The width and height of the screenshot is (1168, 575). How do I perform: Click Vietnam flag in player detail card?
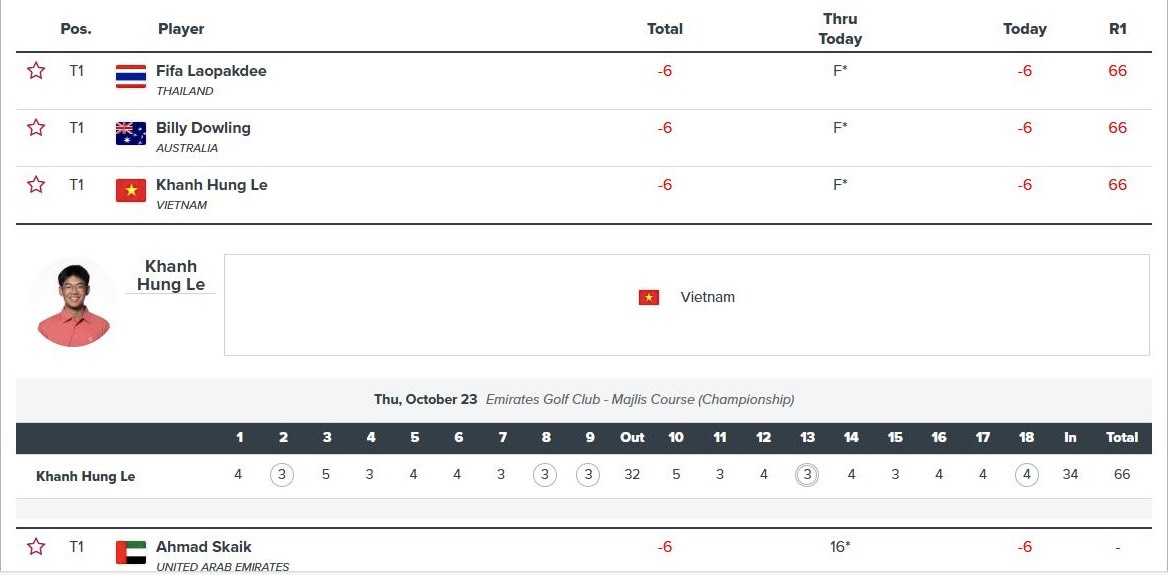(648, 297)
